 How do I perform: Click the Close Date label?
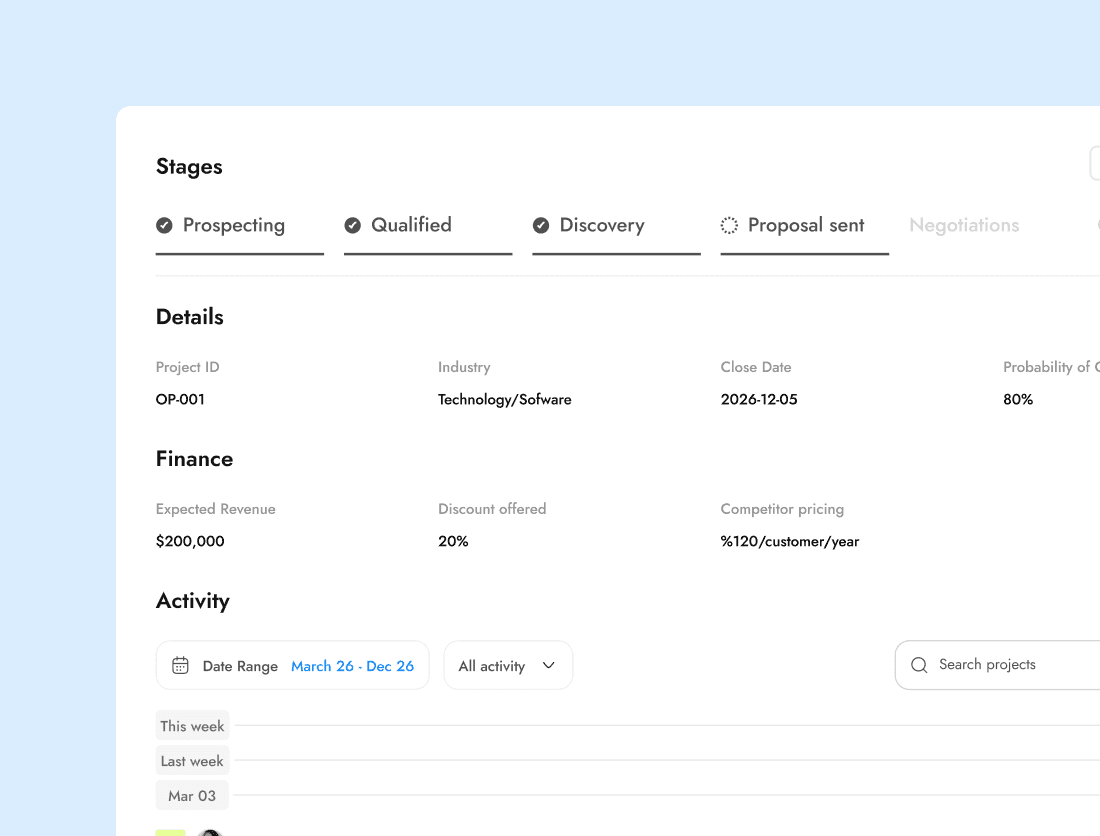756,367
